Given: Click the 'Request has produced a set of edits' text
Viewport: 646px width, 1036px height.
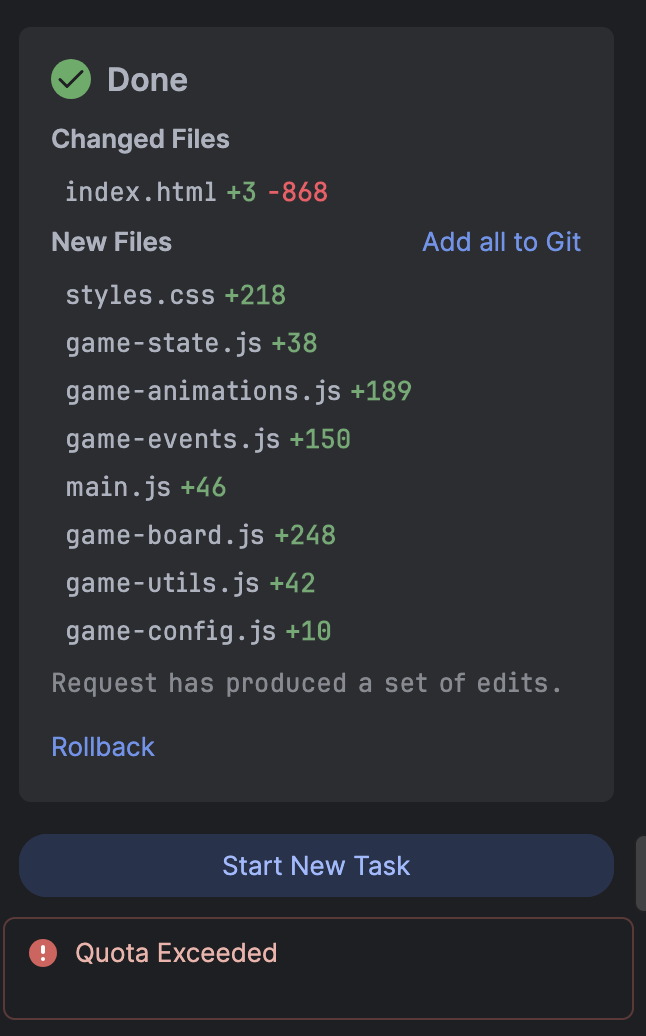Looking at the screenshot, I should tap(307, 683).
